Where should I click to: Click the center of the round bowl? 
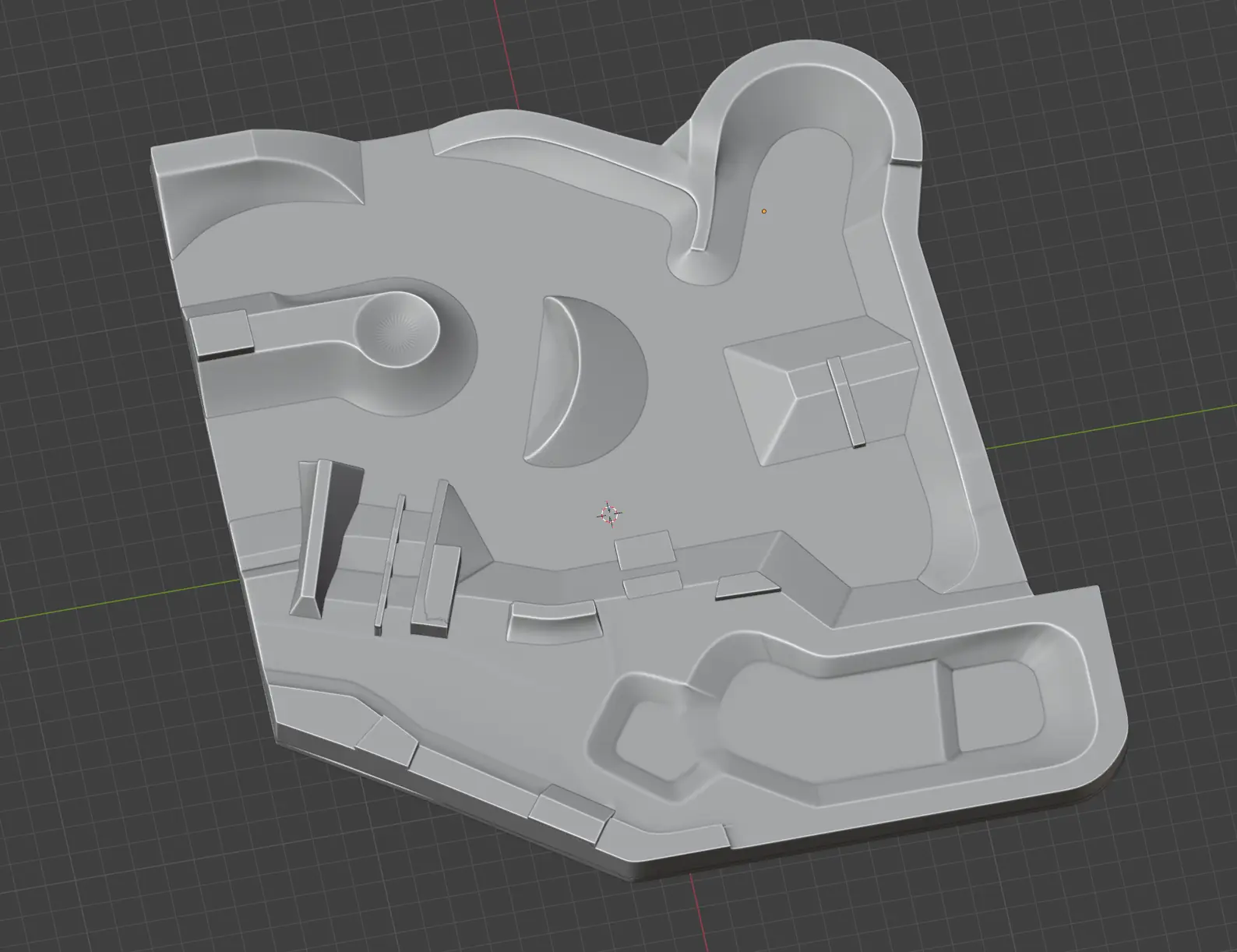tap(396, 333)
